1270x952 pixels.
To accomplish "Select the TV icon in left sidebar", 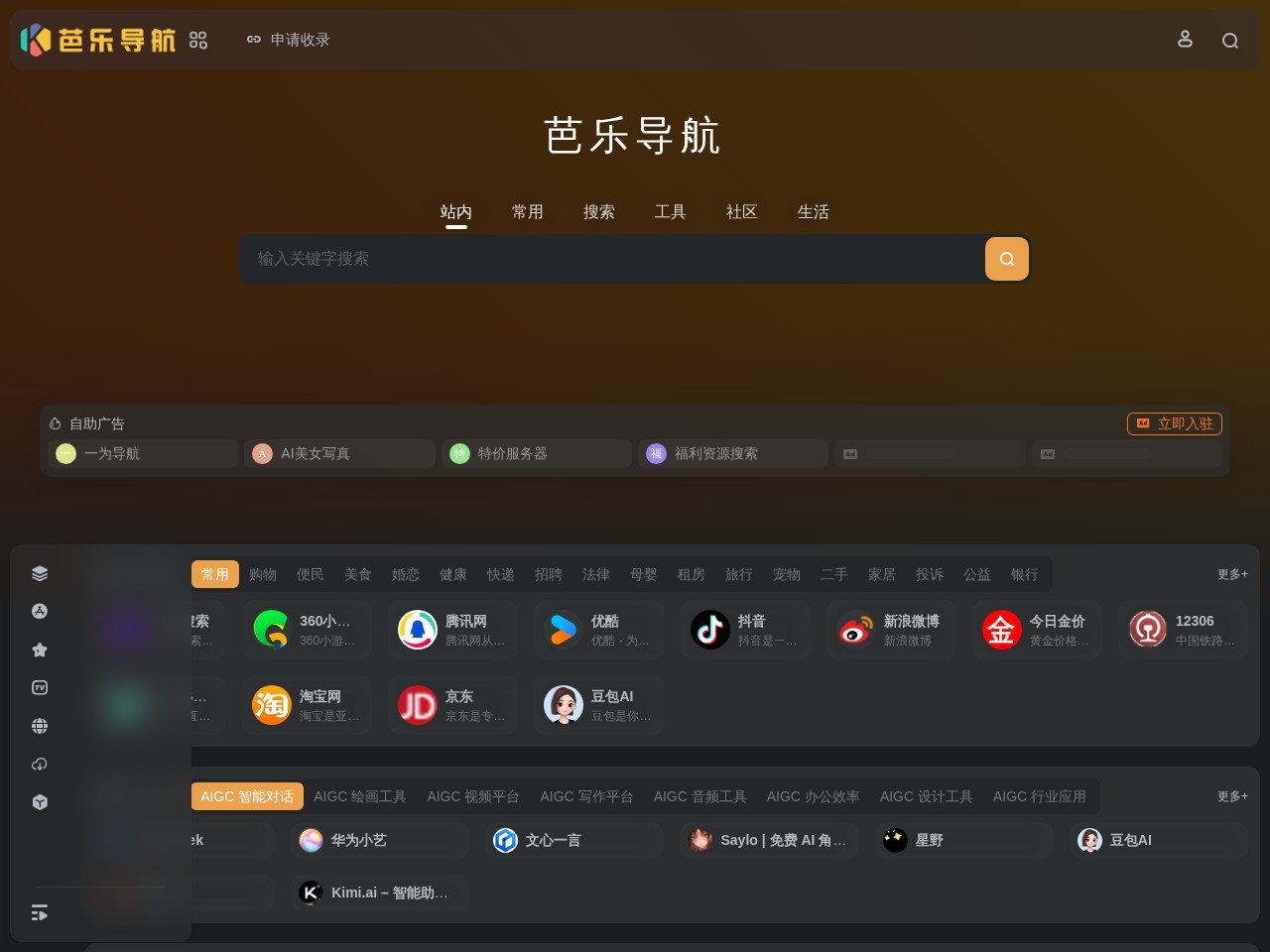I will click(x=40, y=687).
